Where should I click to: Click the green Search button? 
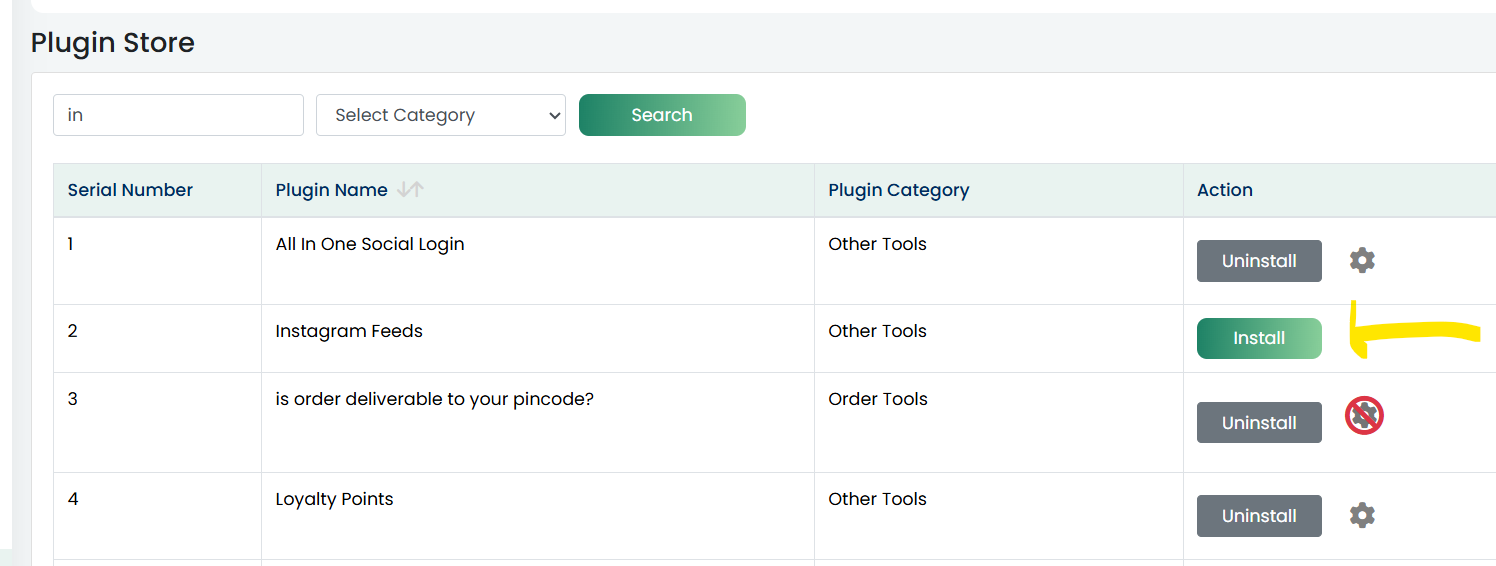[x=662, y=115]
